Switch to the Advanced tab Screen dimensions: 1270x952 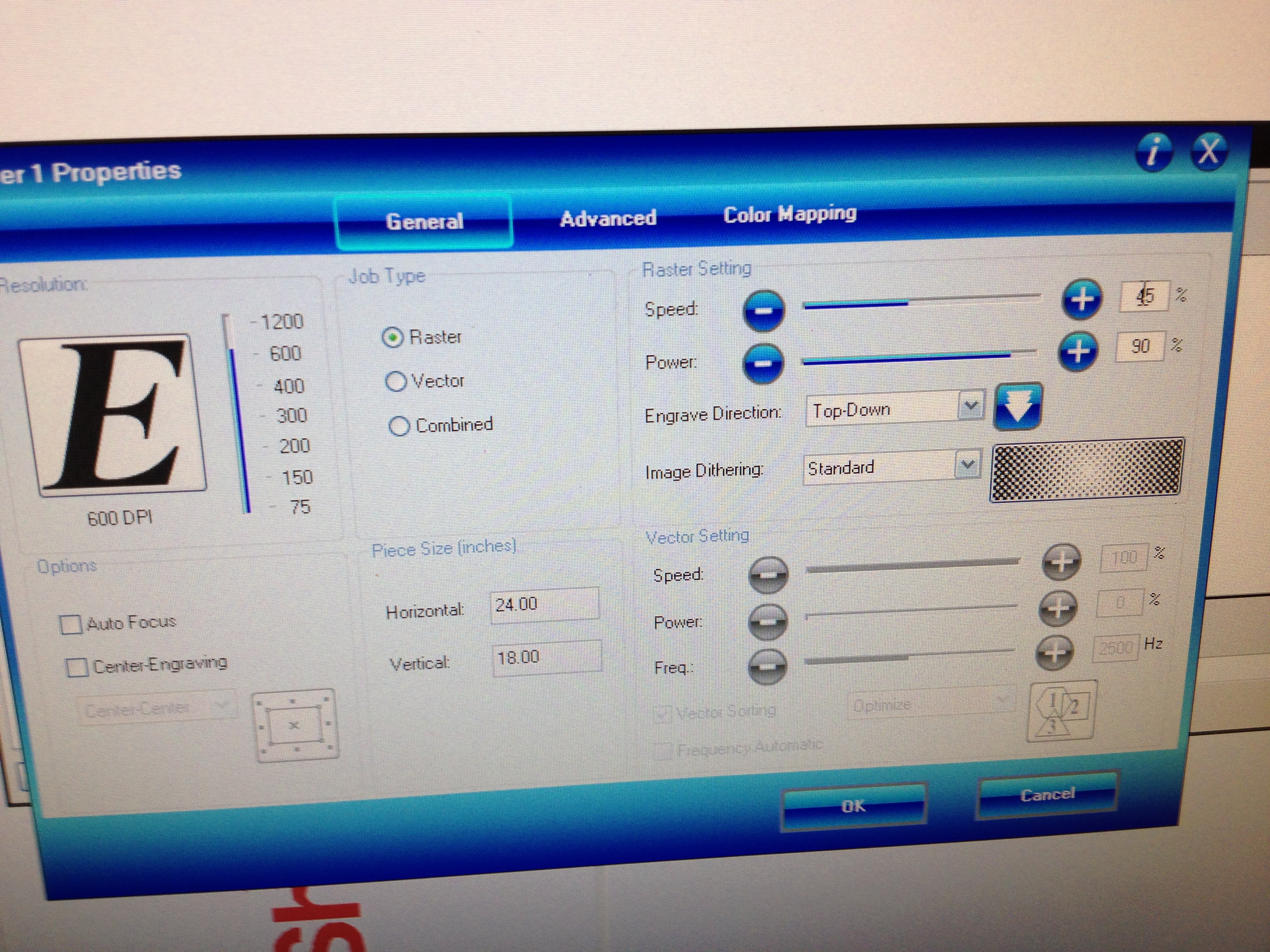(x=608, y=218)
